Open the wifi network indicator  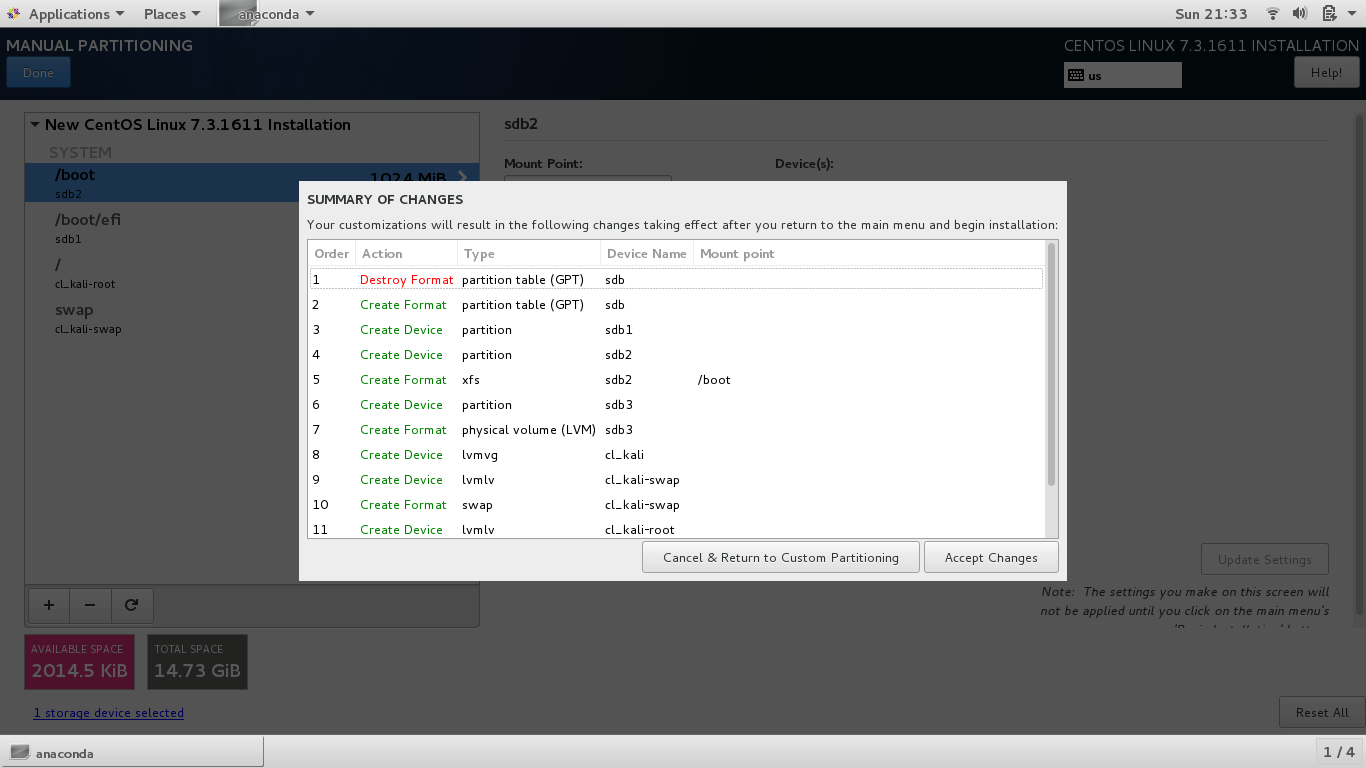tap(1273, 14)
